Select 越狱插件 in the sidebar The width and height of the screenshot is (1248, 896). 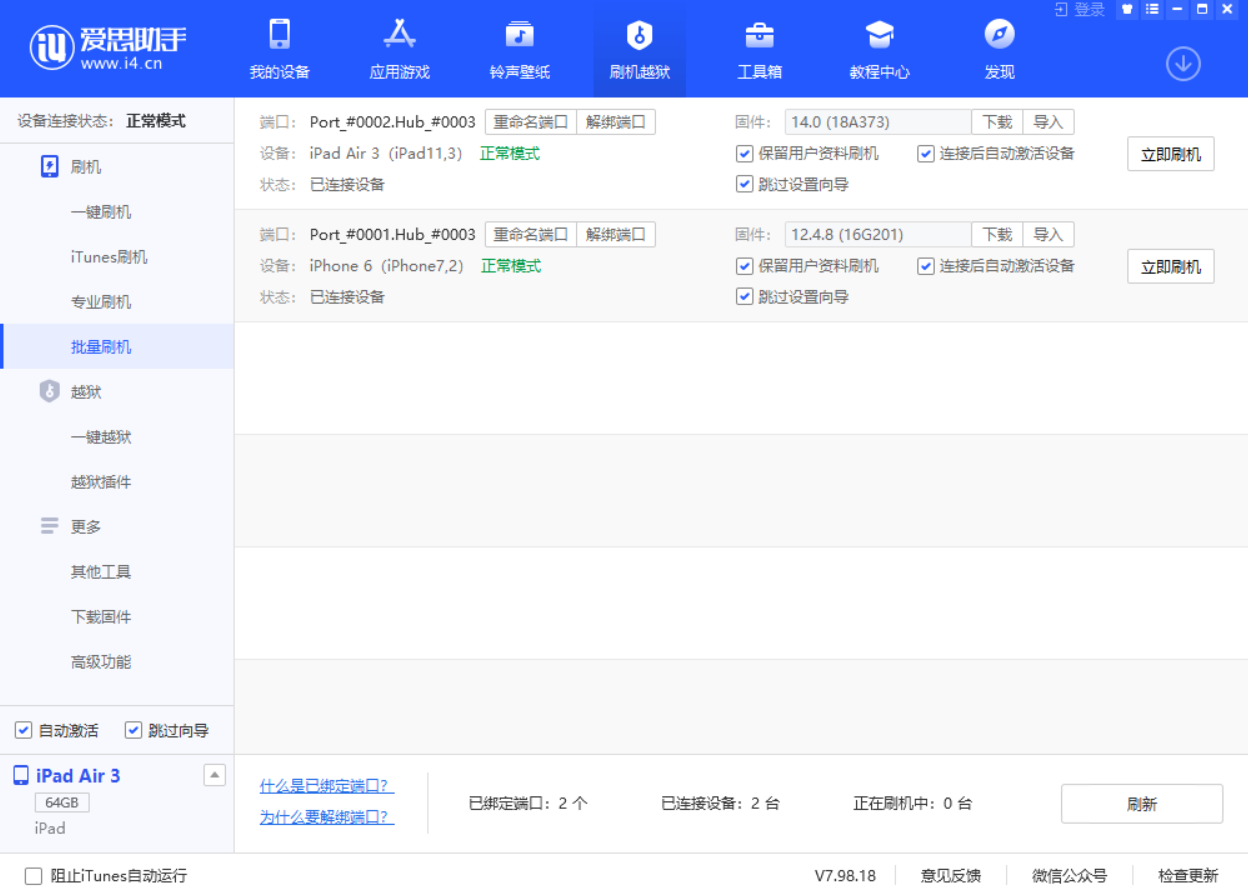click(117, 482)
